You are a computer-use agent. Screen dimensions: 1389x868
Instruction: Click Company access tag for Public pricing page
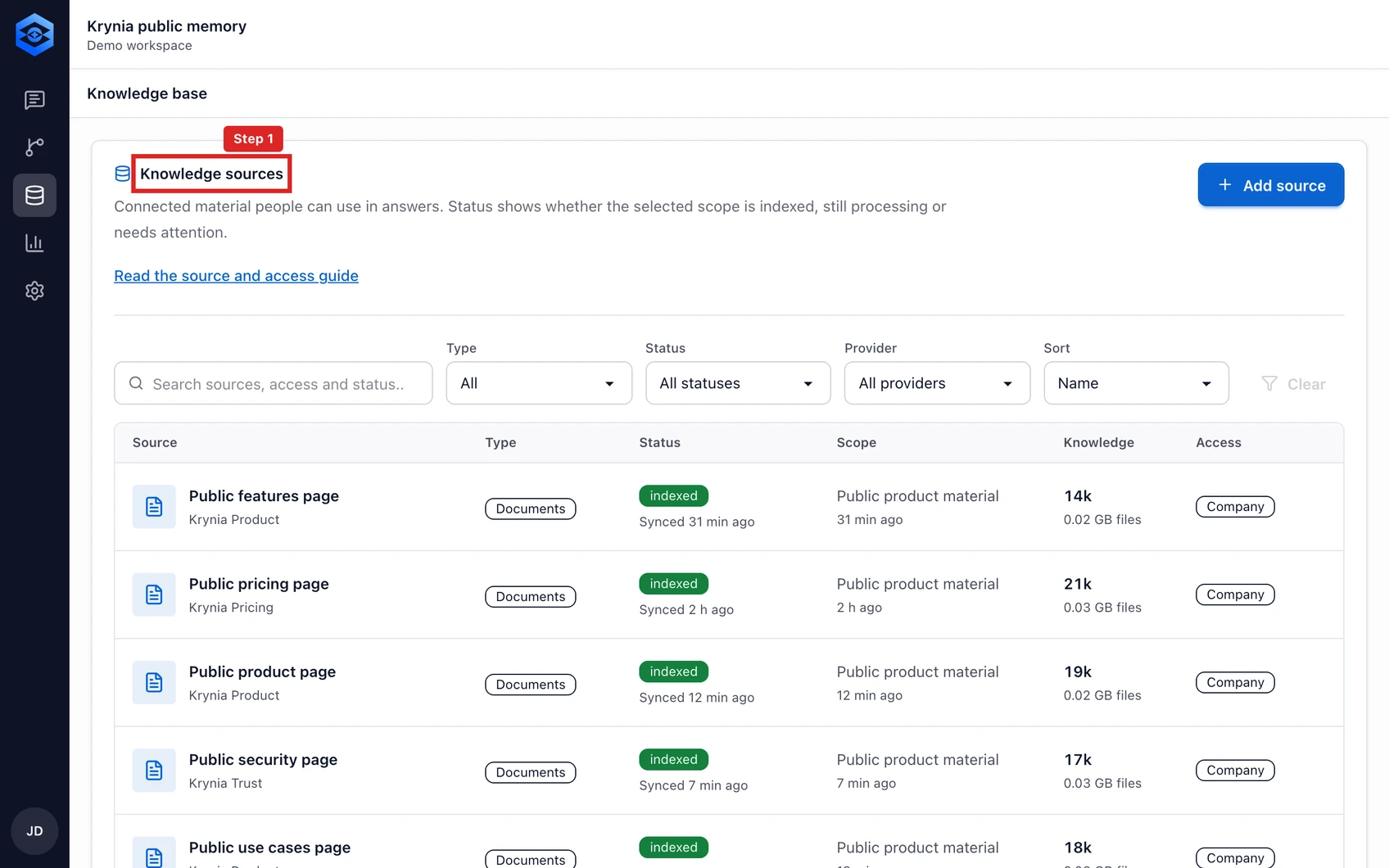(x=1235, y=594)
